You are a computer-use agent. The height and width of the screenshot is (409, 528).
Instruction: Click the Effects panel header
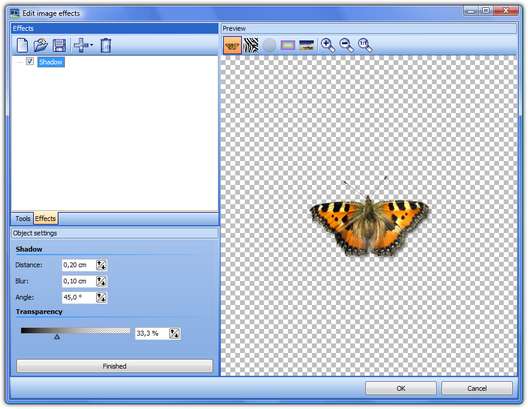114,28
